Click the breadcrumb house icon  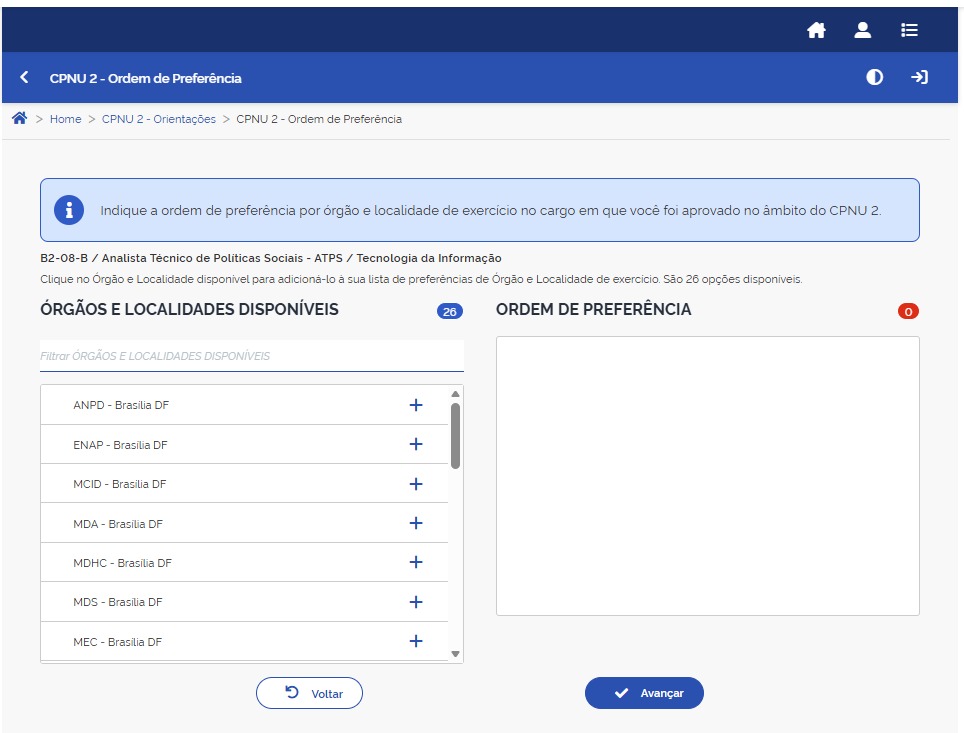20,118
